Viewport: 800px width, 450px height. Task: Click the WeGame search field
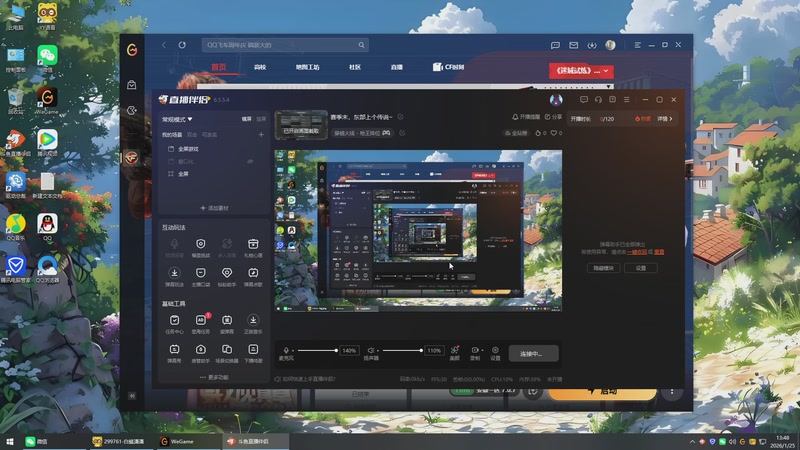coord(285,45)
